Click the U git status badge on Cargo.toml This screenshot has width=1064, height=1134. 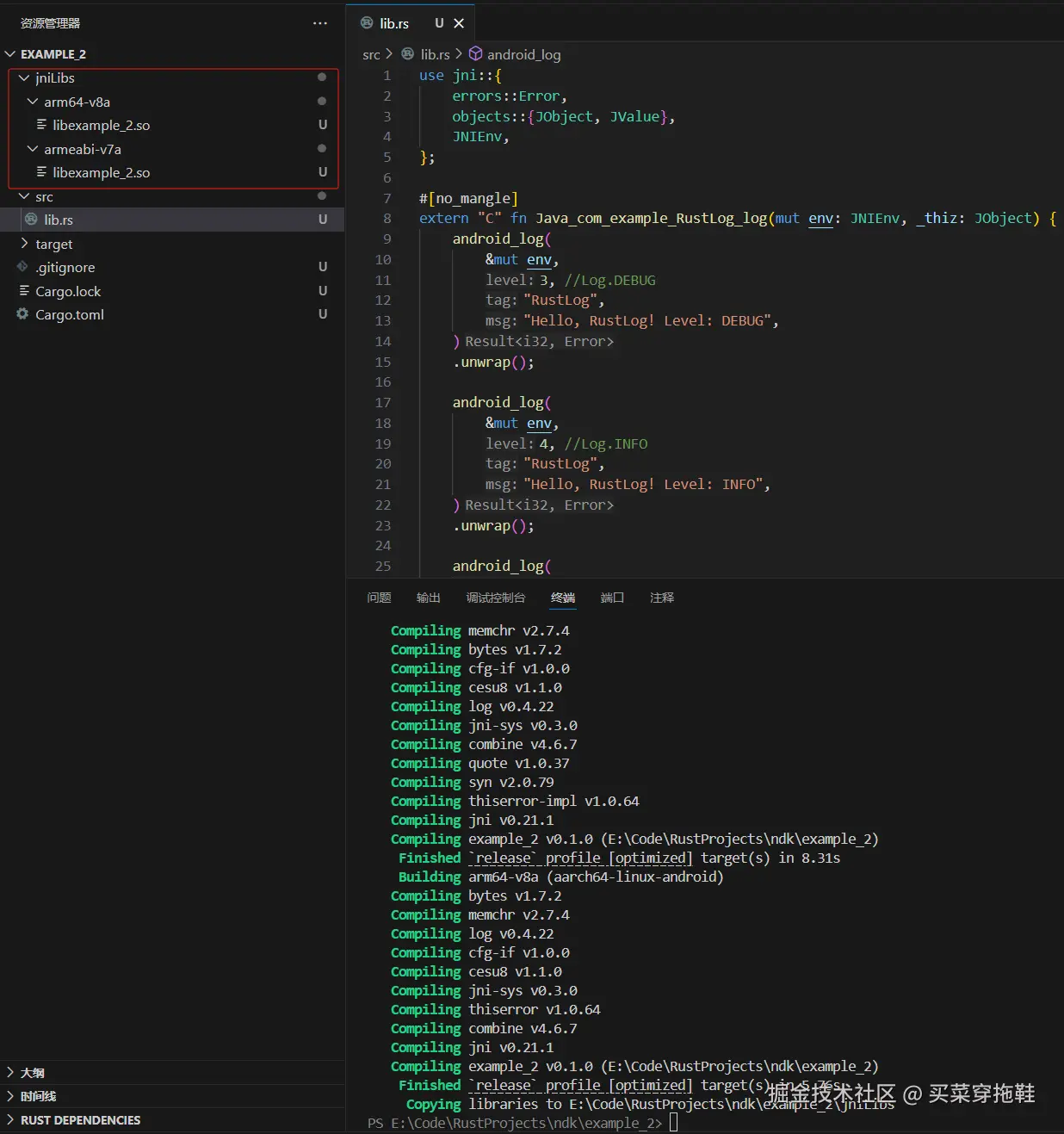click(323, 314)
